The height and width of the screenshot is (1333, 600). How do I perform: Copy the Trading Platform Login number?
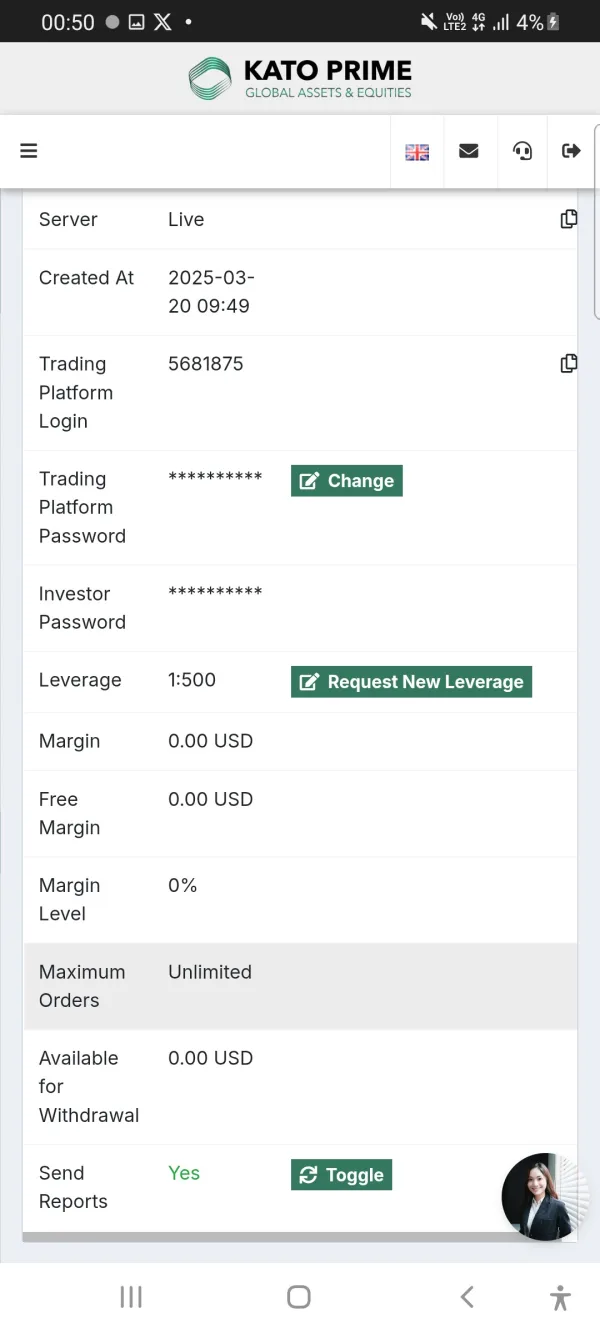pyautogui.click(x=568, y=364)
